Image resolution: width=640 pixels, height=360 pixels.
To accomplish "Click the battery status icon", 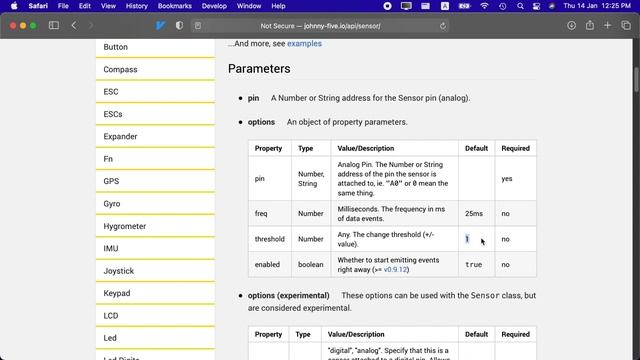I will tap(464, 6).
